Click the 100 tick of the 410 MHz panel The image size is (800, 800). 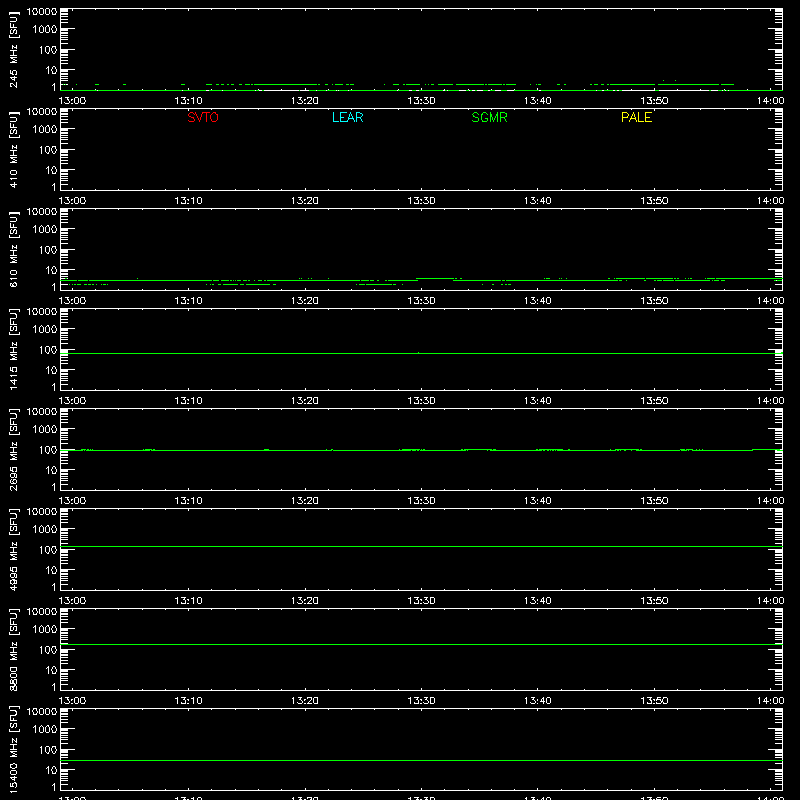click(x=48, y=150)
